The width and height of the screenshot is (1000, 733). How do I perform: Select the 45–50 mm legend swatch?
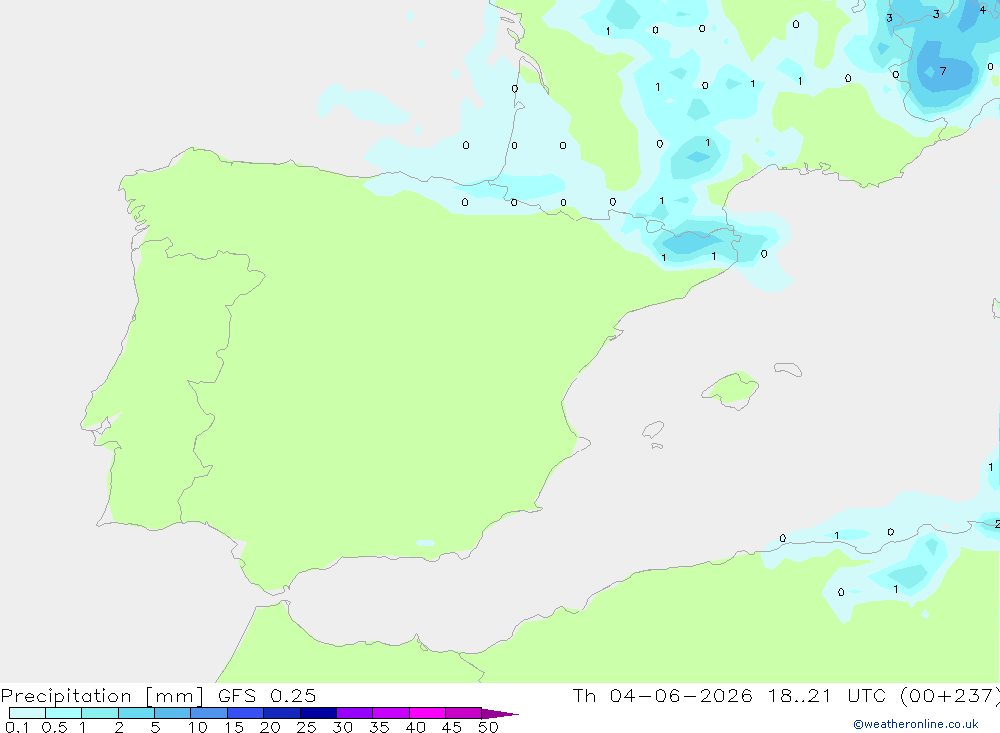pos(464,713)
